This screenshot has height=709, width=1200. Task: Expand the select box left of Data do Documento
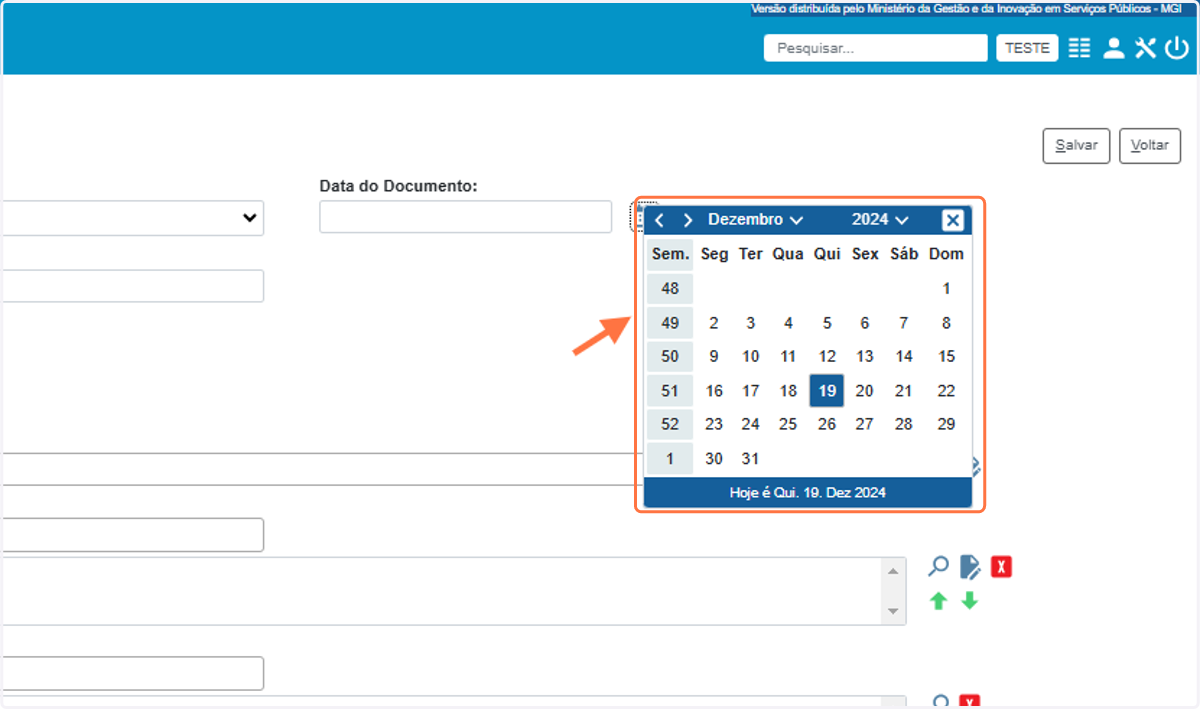[132, 218]
